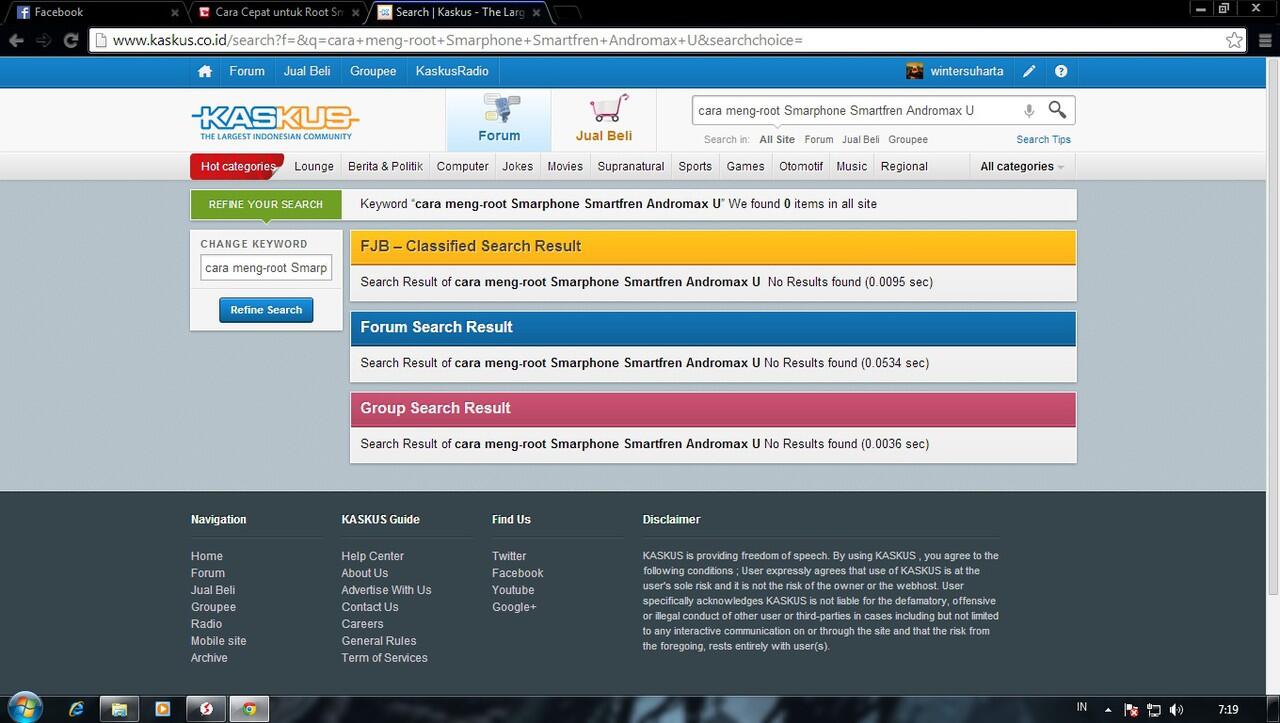Image resolution: width=1280 pixels, height=723 pixels.
Task: Open the Movies category
Action: [x=565, y=166]
